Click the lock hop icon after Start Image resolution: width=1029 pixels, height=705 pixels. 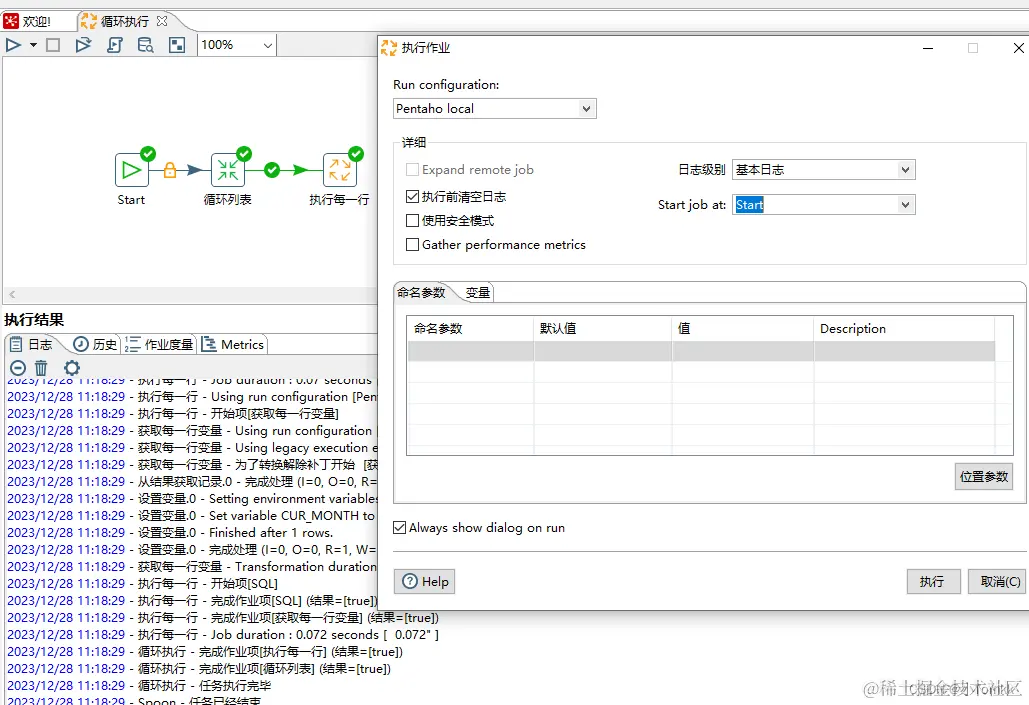(x=170, y=170)
